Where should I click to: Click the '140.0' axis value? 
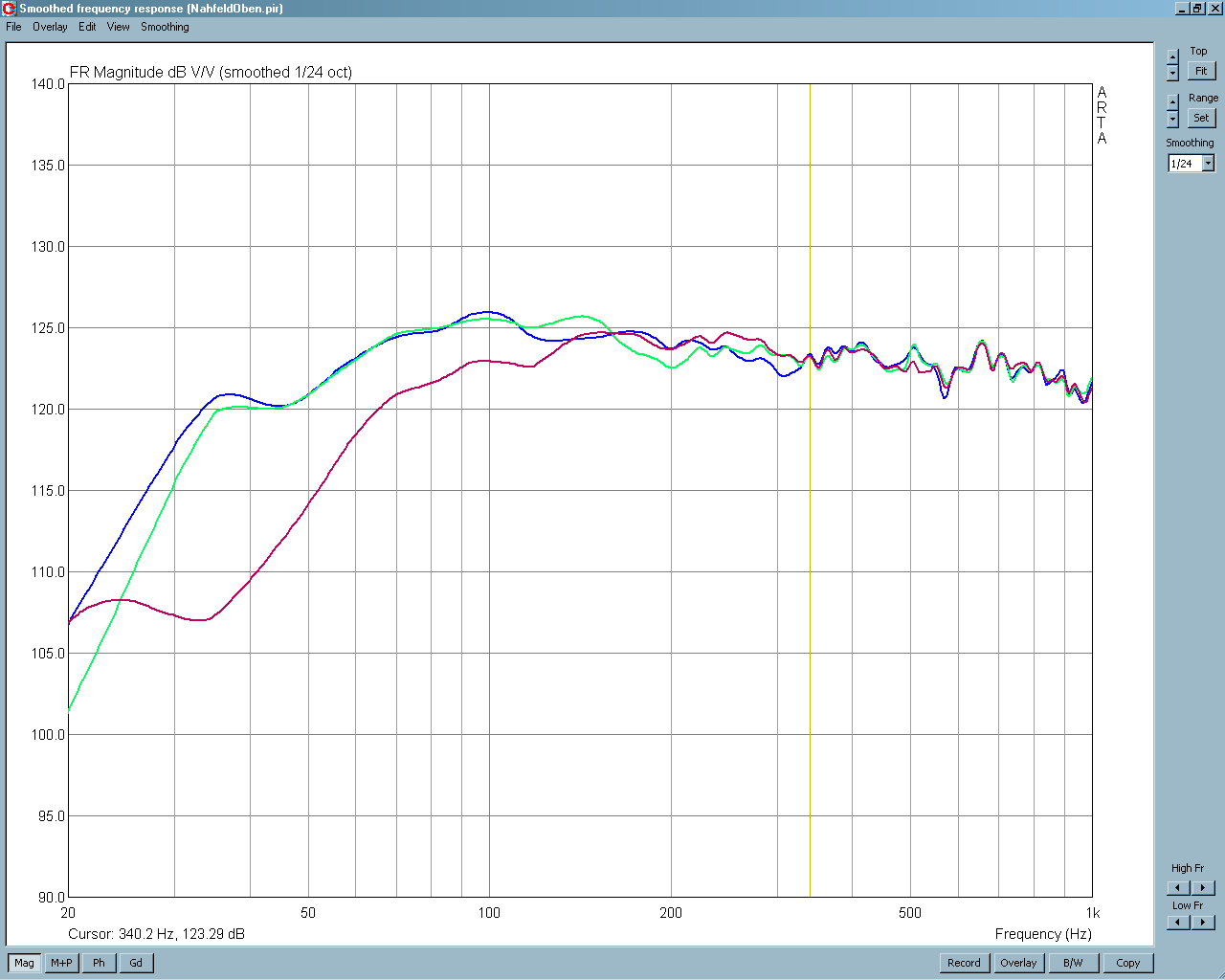(x=48, y=84)
